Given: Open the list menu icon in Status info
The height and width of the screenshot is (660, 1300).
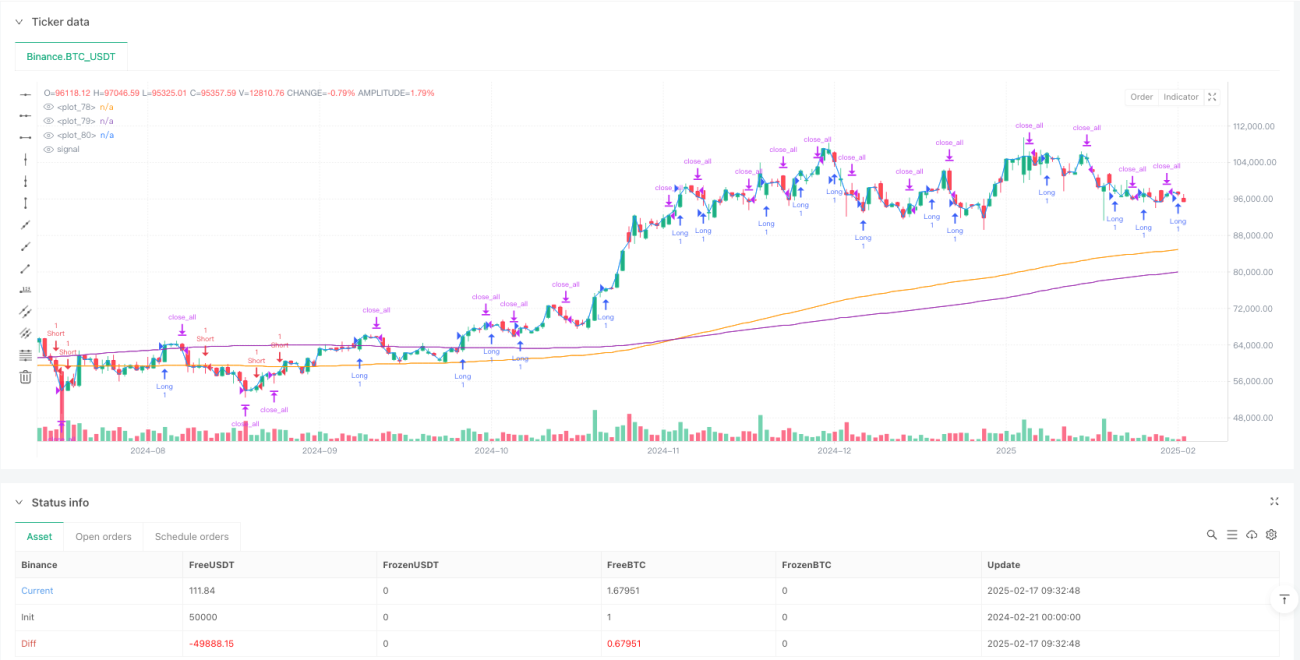Looking at the screenshot, I should [x=1232, y=535].
